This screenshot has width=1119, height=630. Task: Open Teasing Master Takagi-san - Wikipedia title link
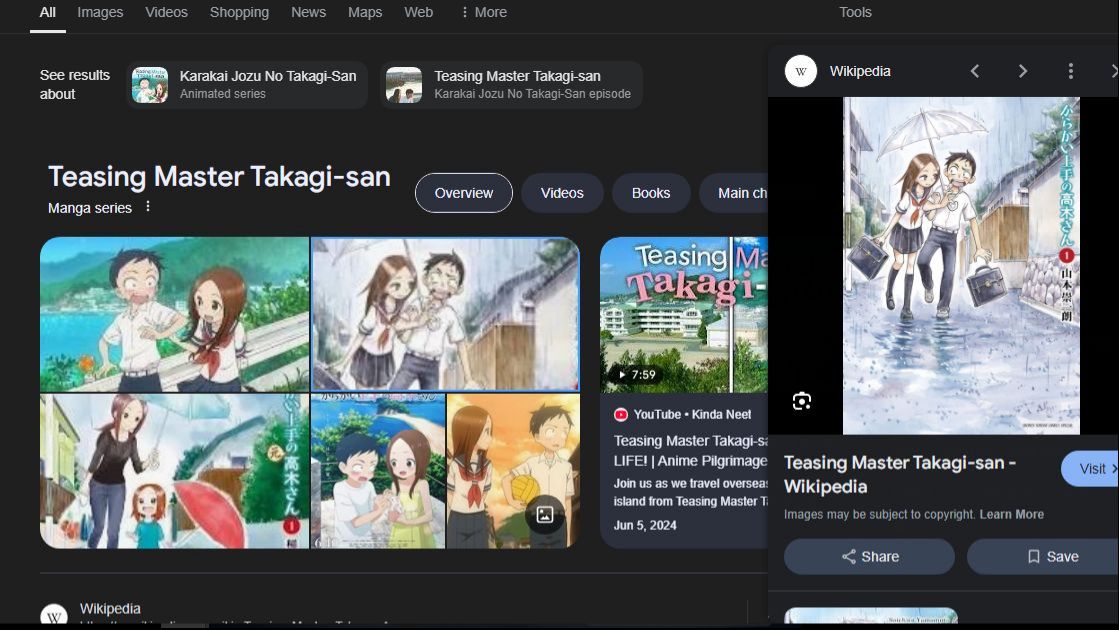coord(900,474)
